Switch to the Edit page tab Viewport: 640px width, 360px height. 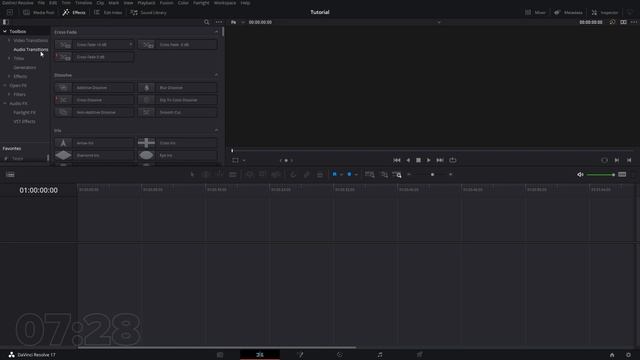260,355
